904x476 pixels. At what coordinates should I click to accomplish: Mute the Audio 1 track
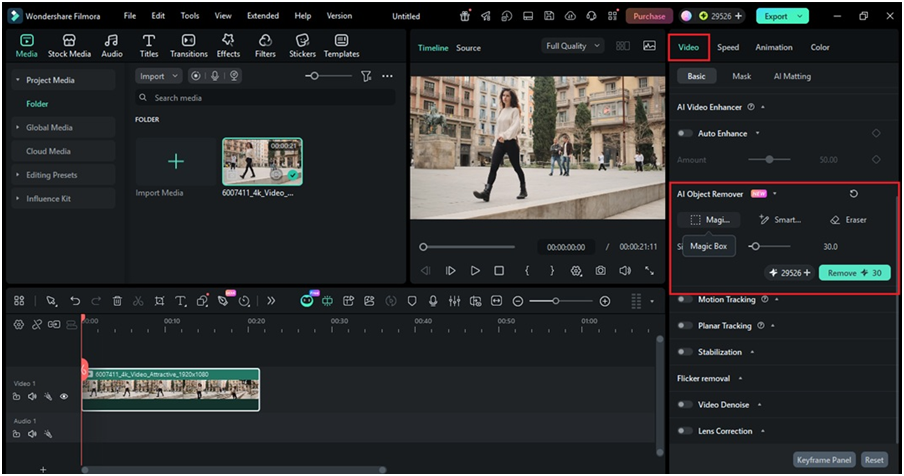(32, 434)
